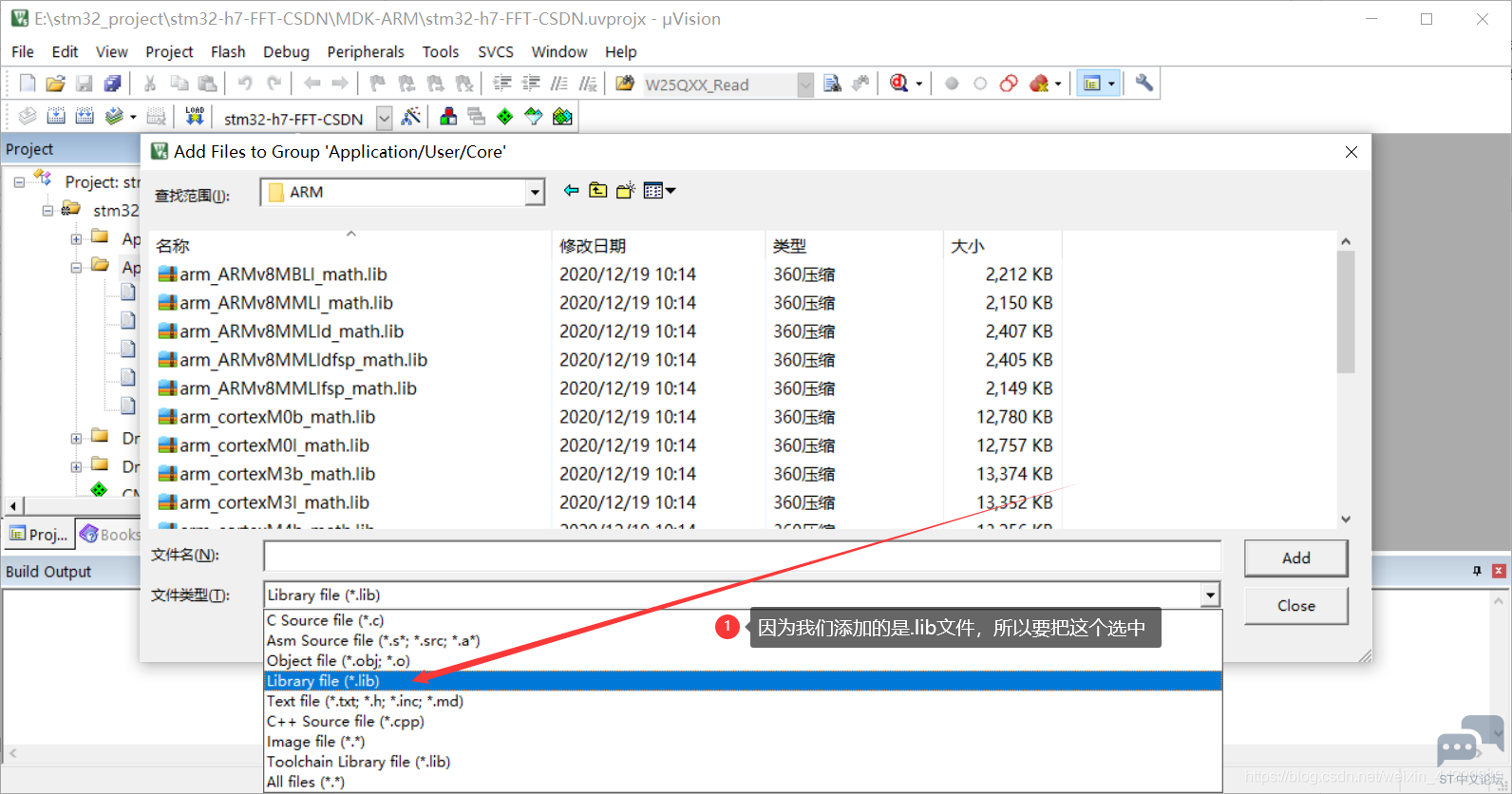Open Options for Target magic wand
This screenshot has width=1512, height=794.
[x=411, y=117]
